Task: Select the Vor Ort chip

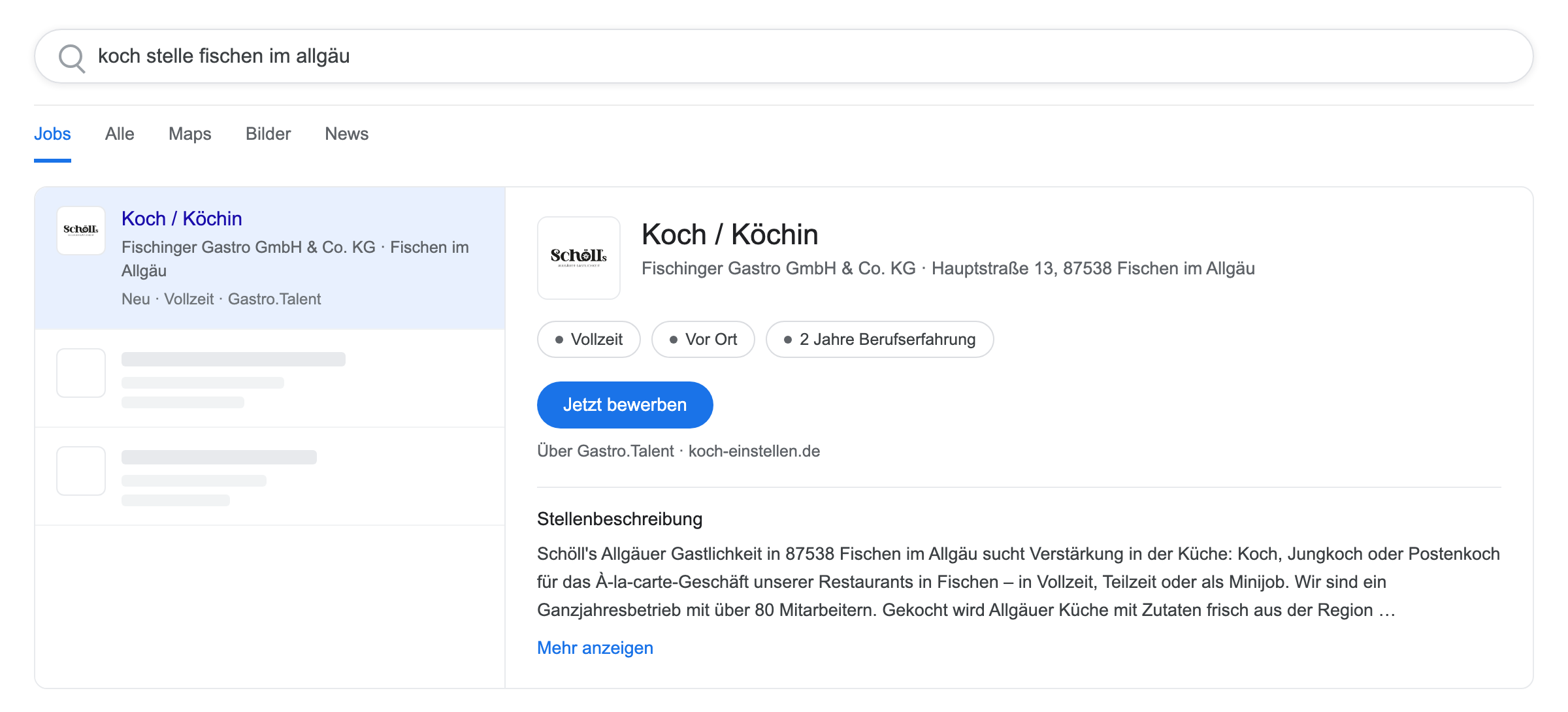Action: (x=703, y=339)
